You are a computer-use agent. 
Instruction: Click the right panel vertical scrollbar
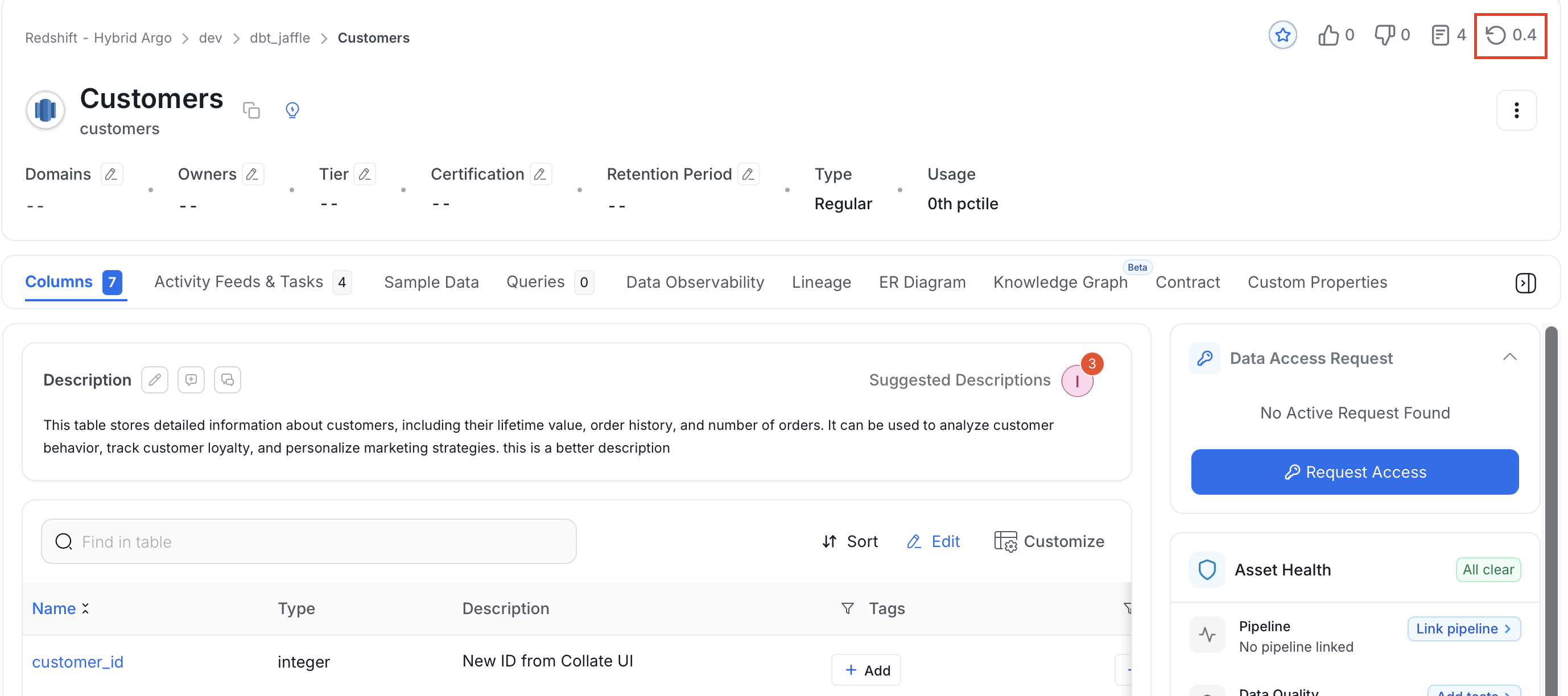(1552, 511)
